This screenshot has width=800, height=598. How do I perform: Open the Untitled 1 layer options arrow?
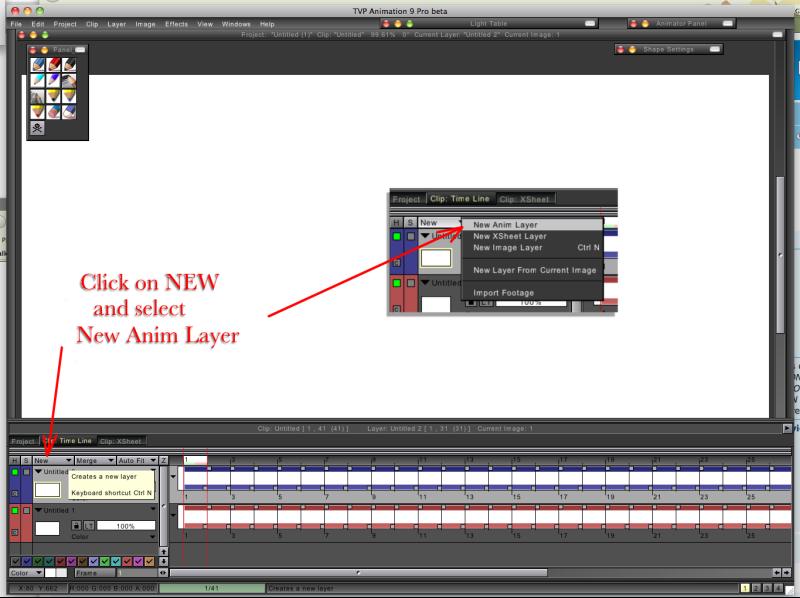(153, 509)
